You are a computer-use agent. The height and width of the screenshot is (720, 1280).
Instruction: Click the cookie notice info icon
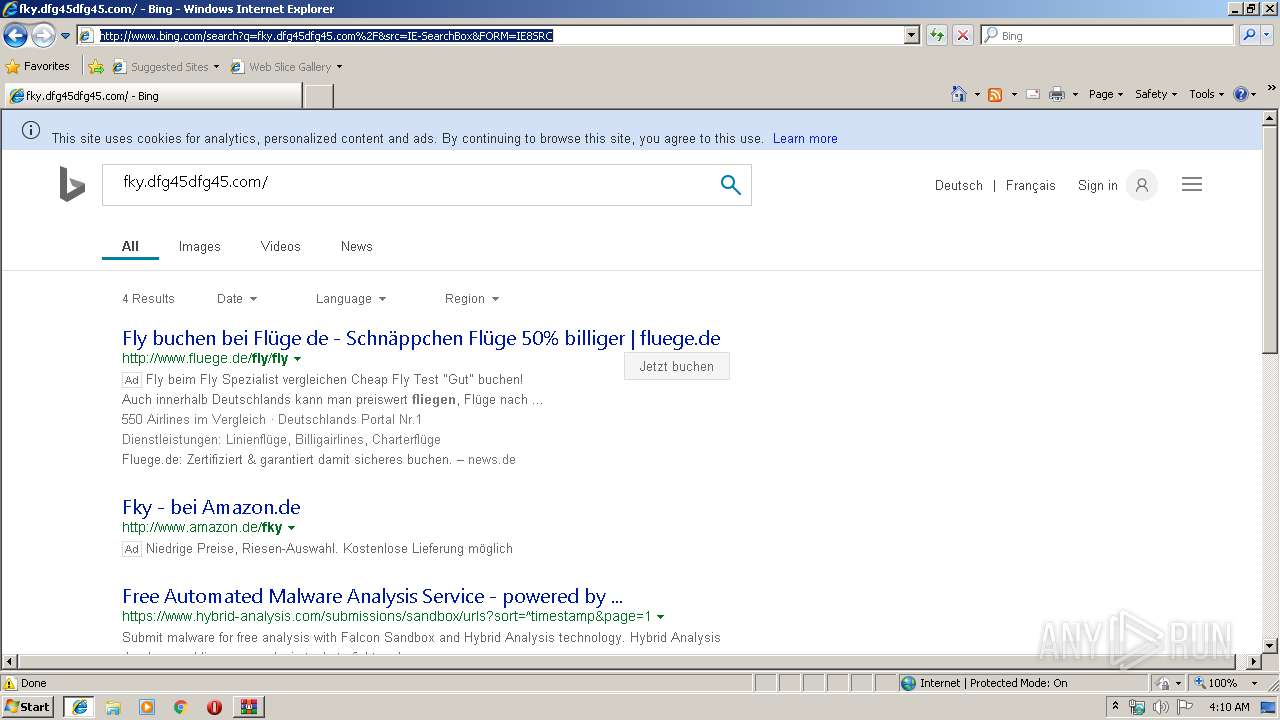(31, 130)
